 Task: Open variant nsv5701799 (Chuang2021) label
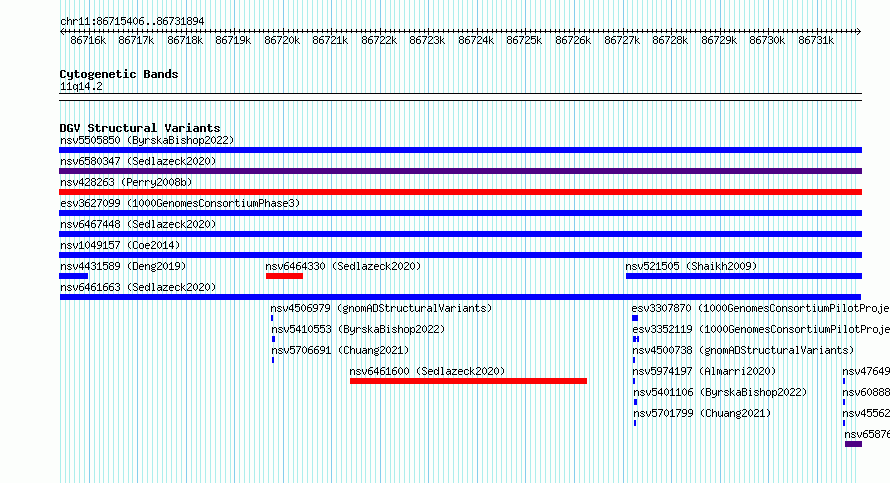[702, 413]
